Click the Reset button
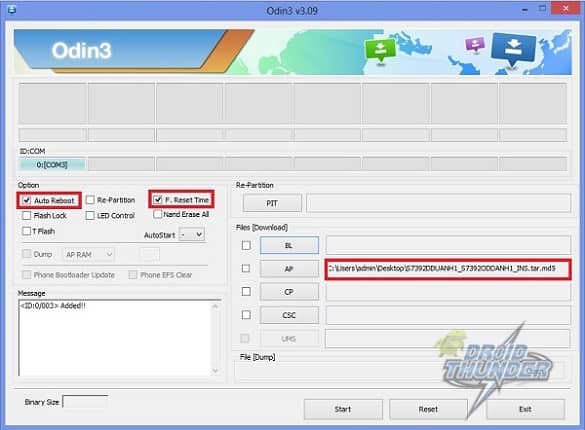The width and height of the screenshot is (585, 430). coord(428,409)
